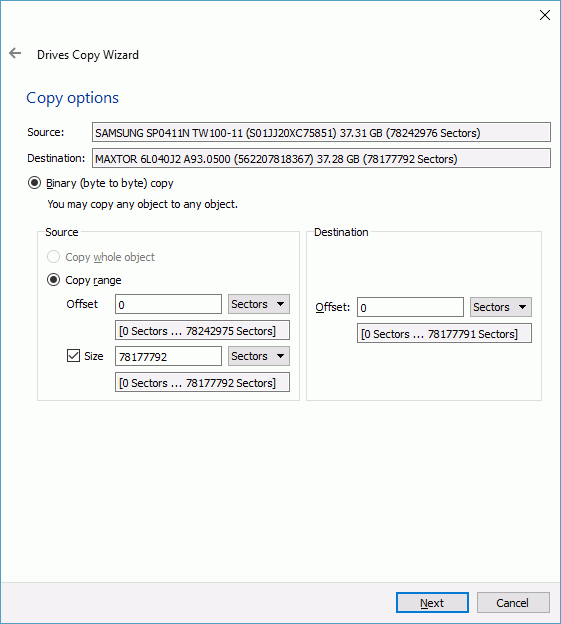Screen dimensions: 561x624
Task: Click the destination offset range info box
Action: coord(444,333)
